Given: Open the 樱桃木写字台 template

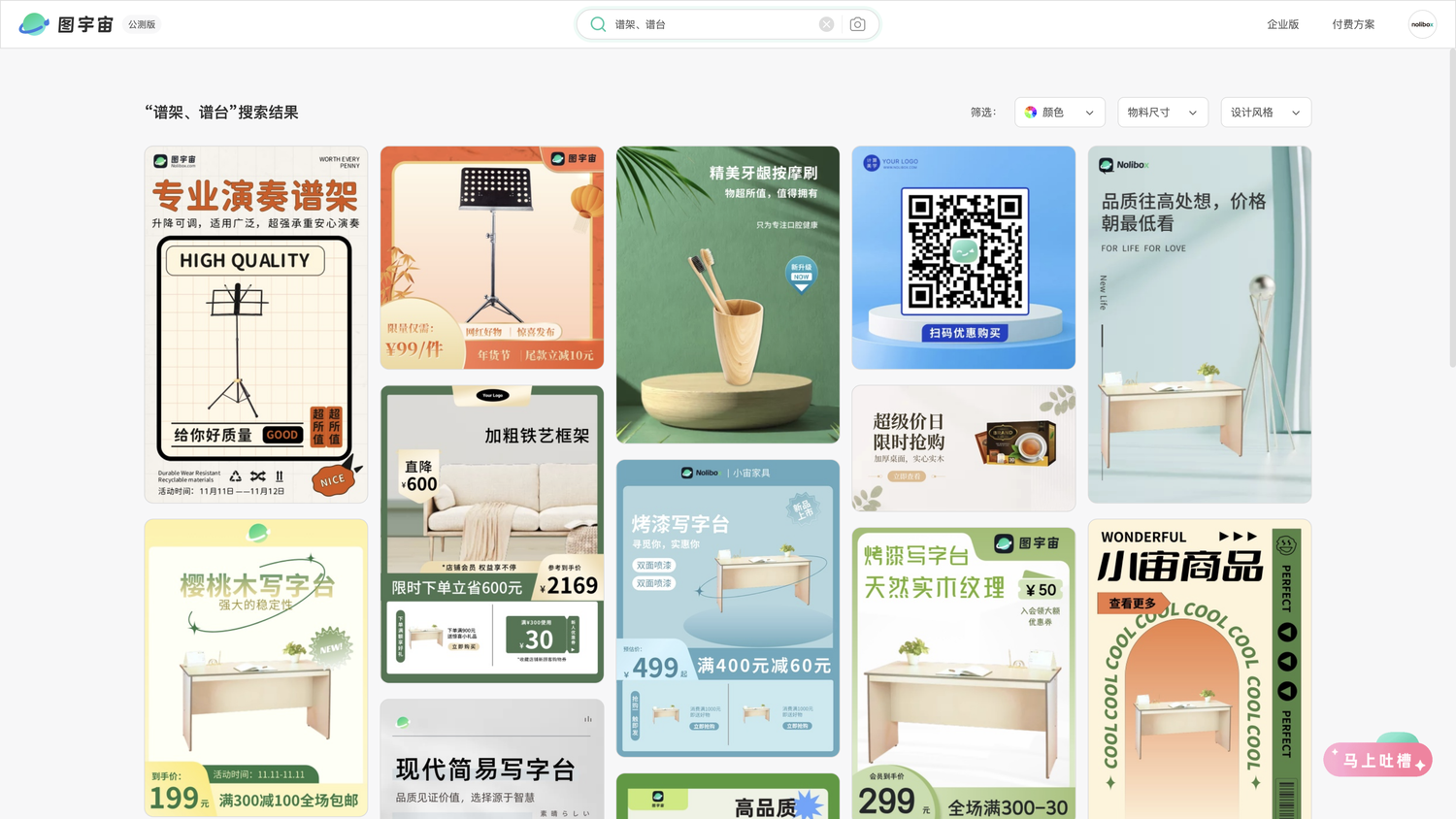Looking at the screenshot, I should click(256, 668).
